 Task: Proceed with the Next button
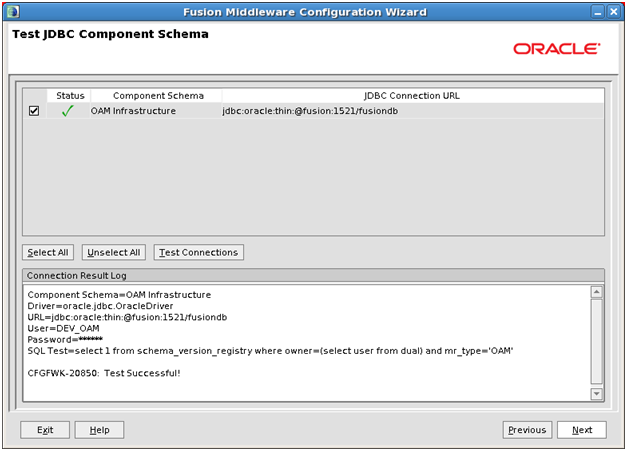[582, 430]
